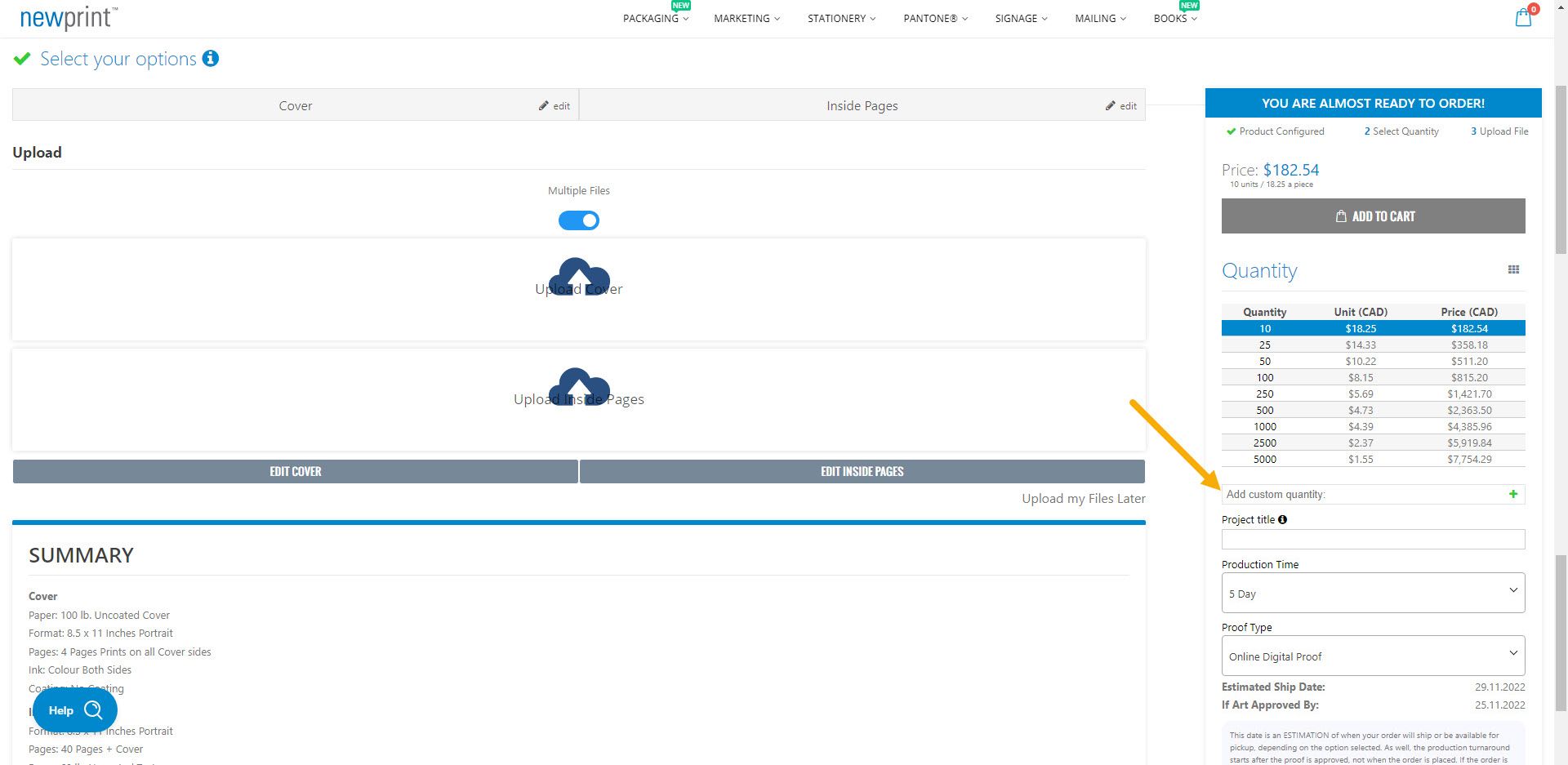Open the PANTONE® menu
The height and width of the screenshot is (765, 1568).
(934, 18)
